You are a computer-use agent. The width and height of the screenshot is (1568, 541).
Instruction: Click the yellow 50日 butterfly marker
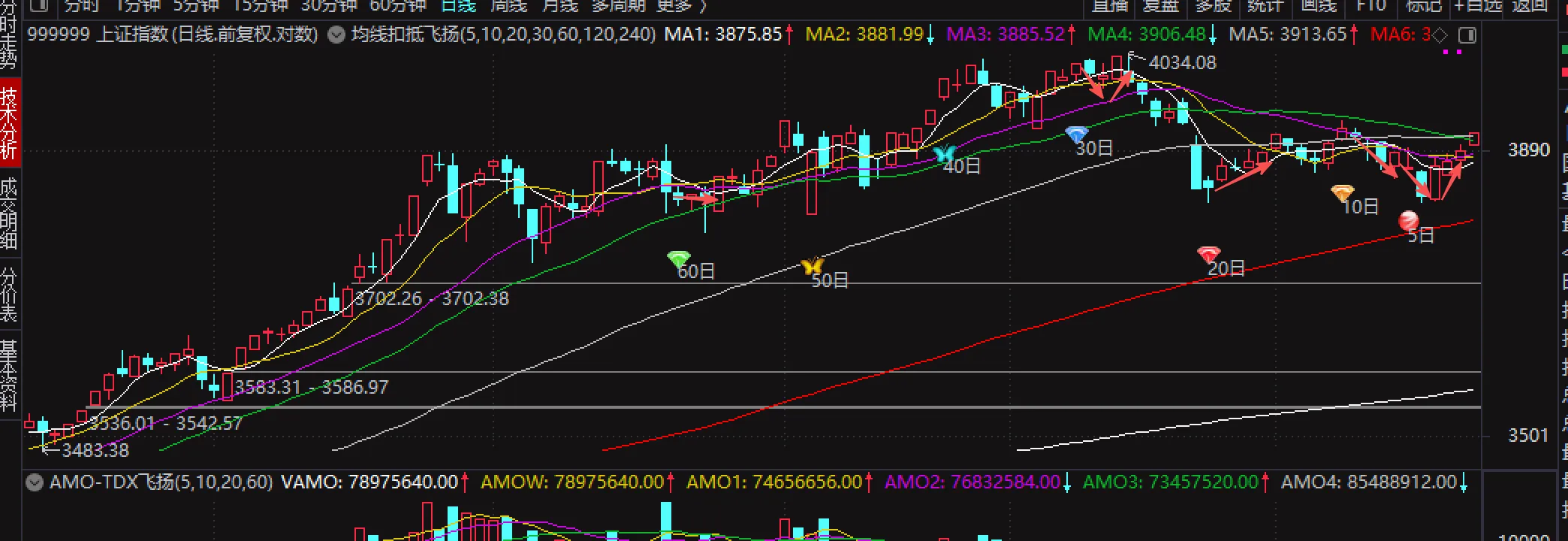click(813, 266)
